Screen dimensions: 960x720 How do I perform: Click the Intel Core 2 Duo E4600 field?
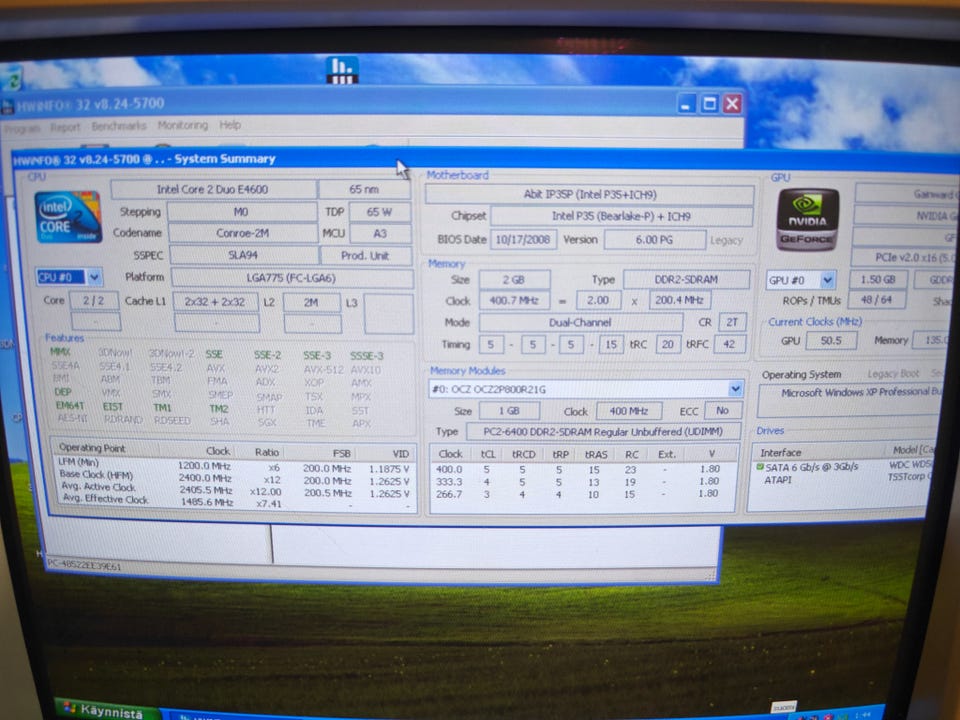[x=212, y=189]
